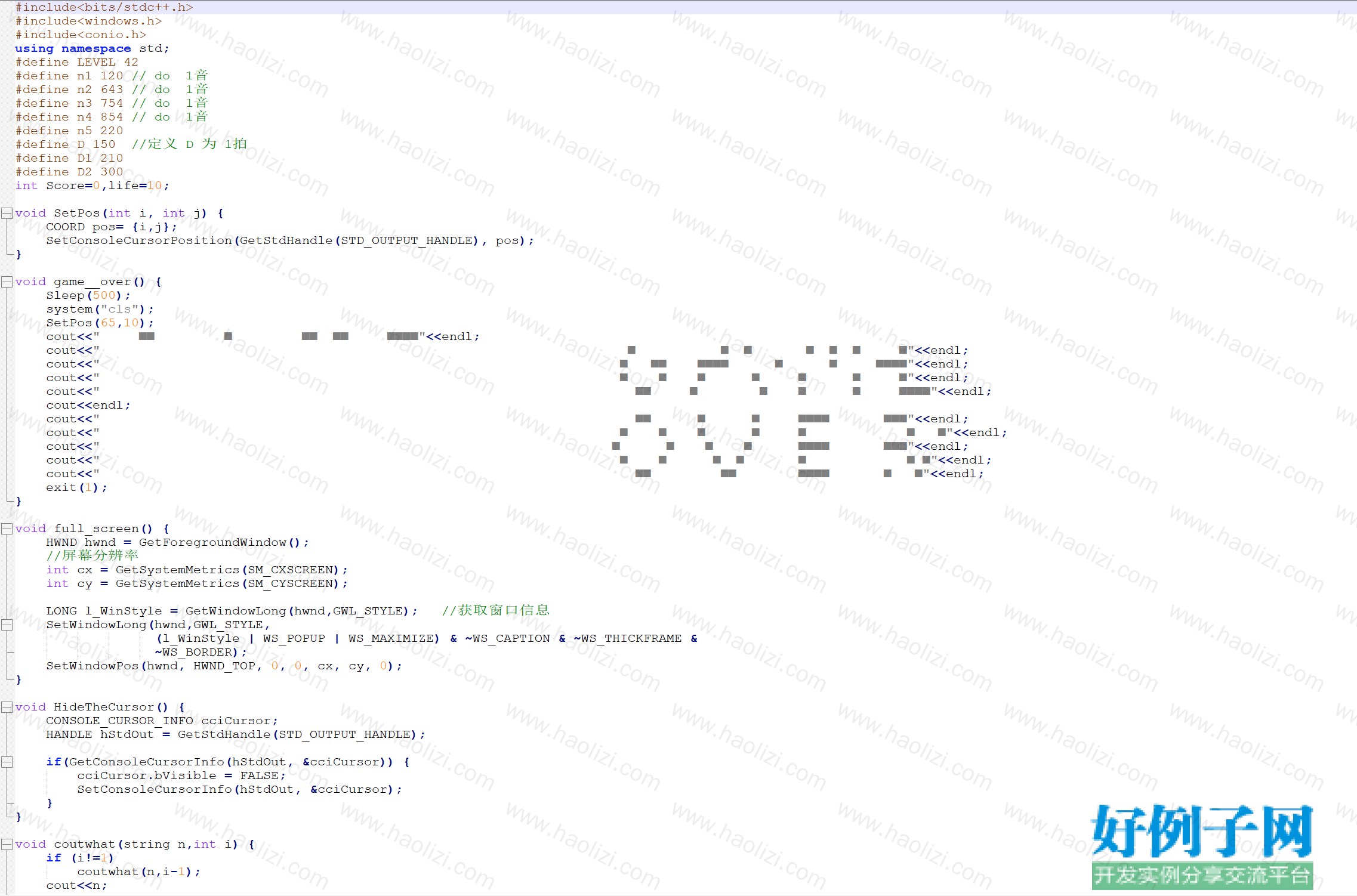The image size is (1357, 896).
Task: Click the '#define D1 210' line
Action: click(69, 158)
